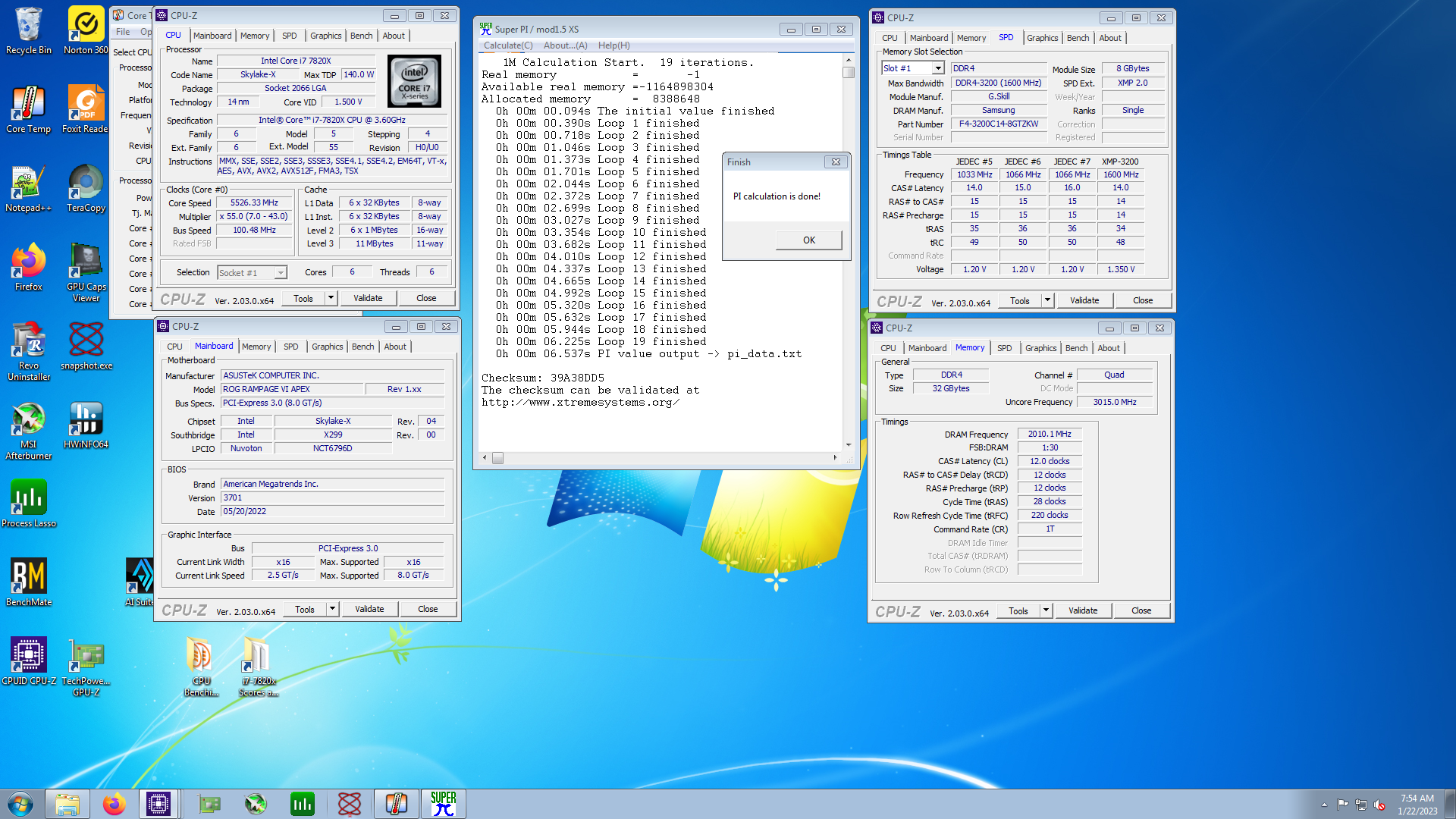1456x819 pixels.
Task: Launch MSI Afterburner shortcut
Action: [x=28, y=430]
